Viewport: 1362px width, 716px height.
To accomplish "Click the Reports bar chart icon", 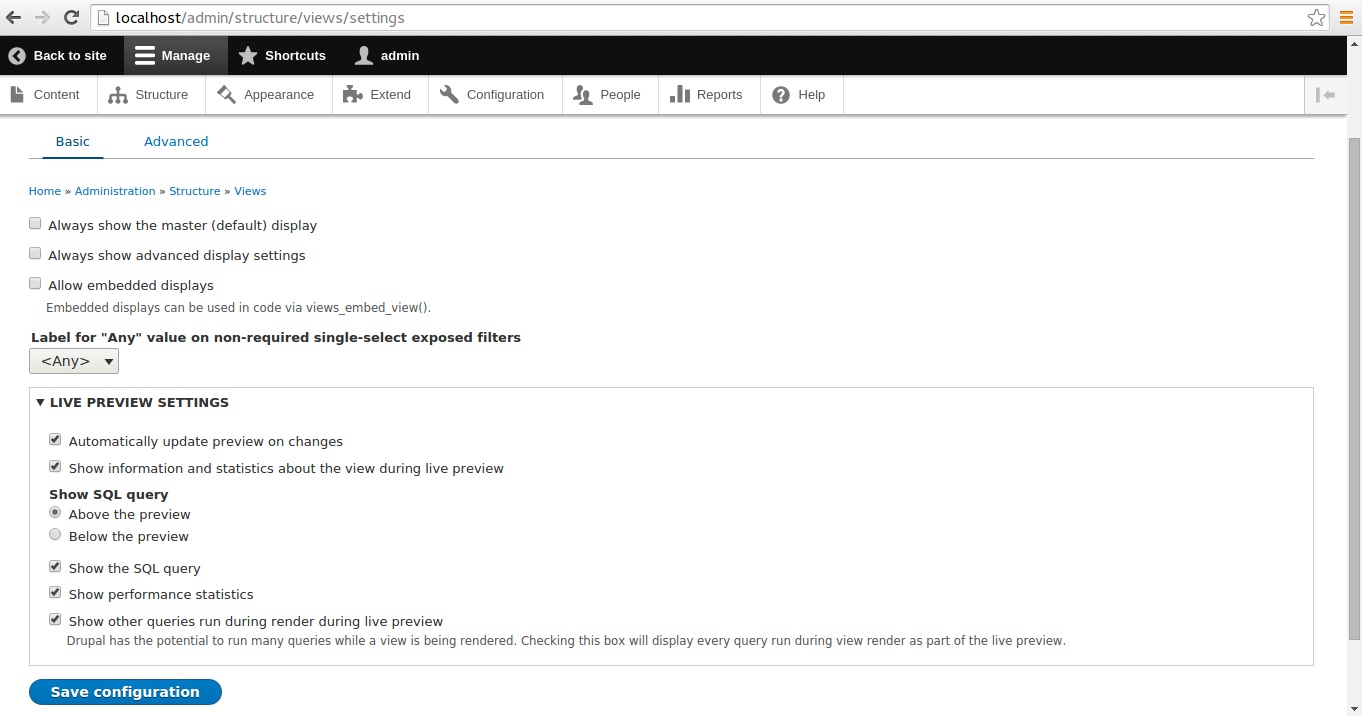I will (680, 94).
